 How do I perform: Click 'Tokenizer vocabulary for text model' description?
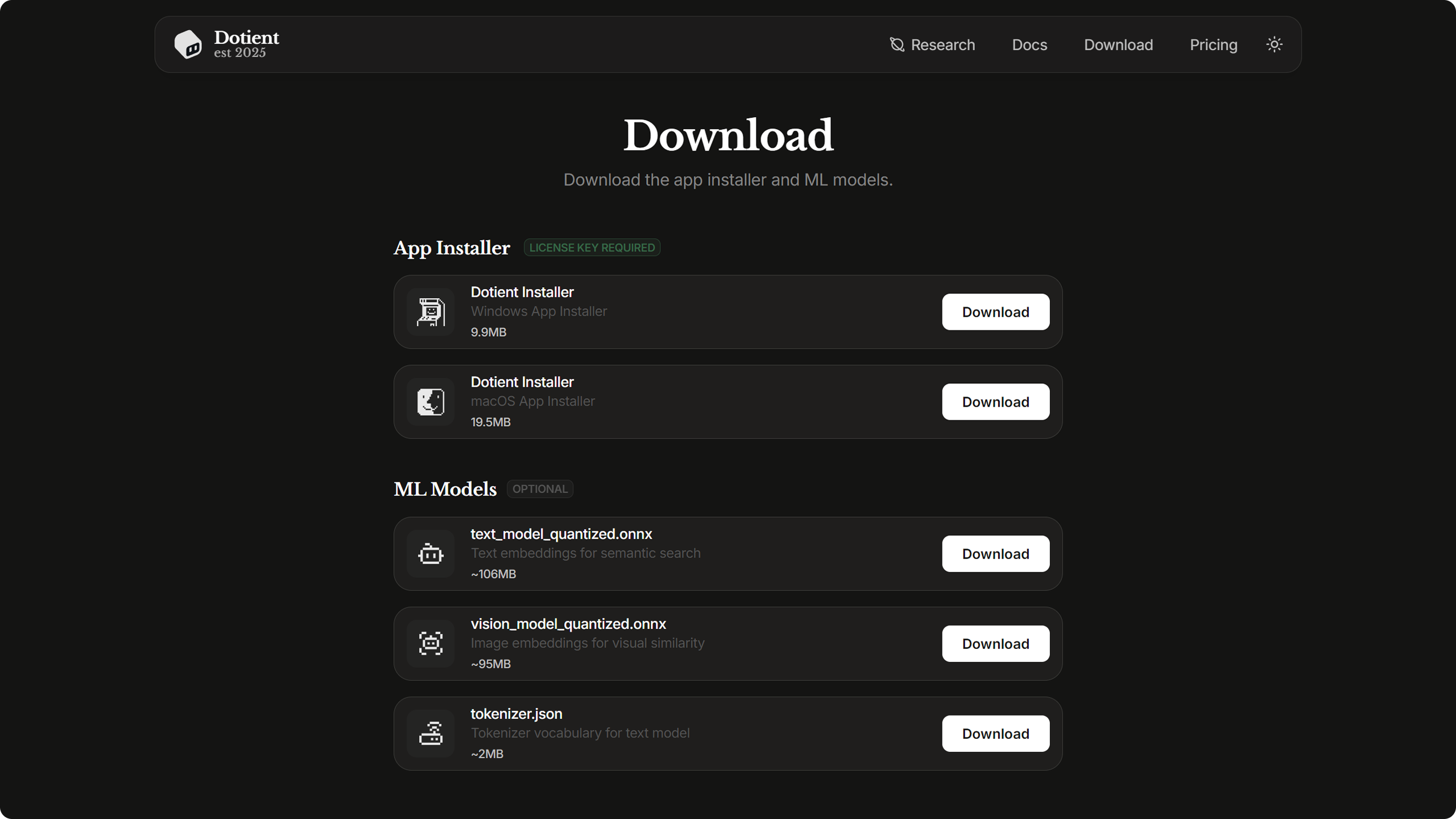pyautogui.click(x=580, y=733)
